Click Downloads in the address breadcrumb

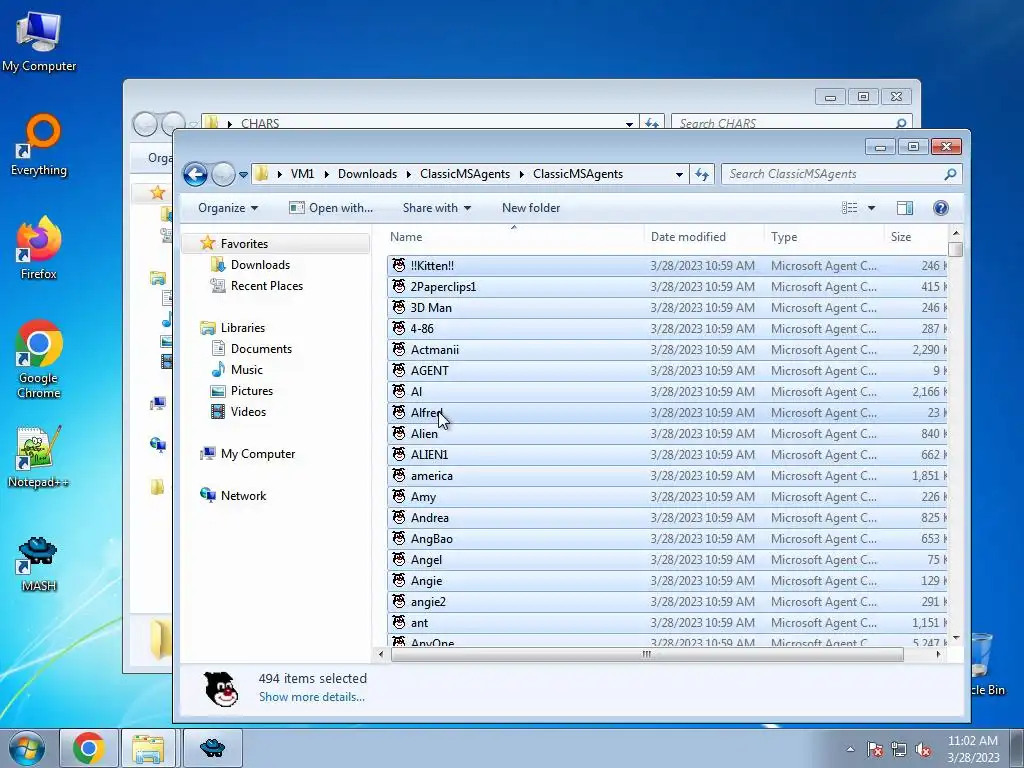click(x=367, y=174)
